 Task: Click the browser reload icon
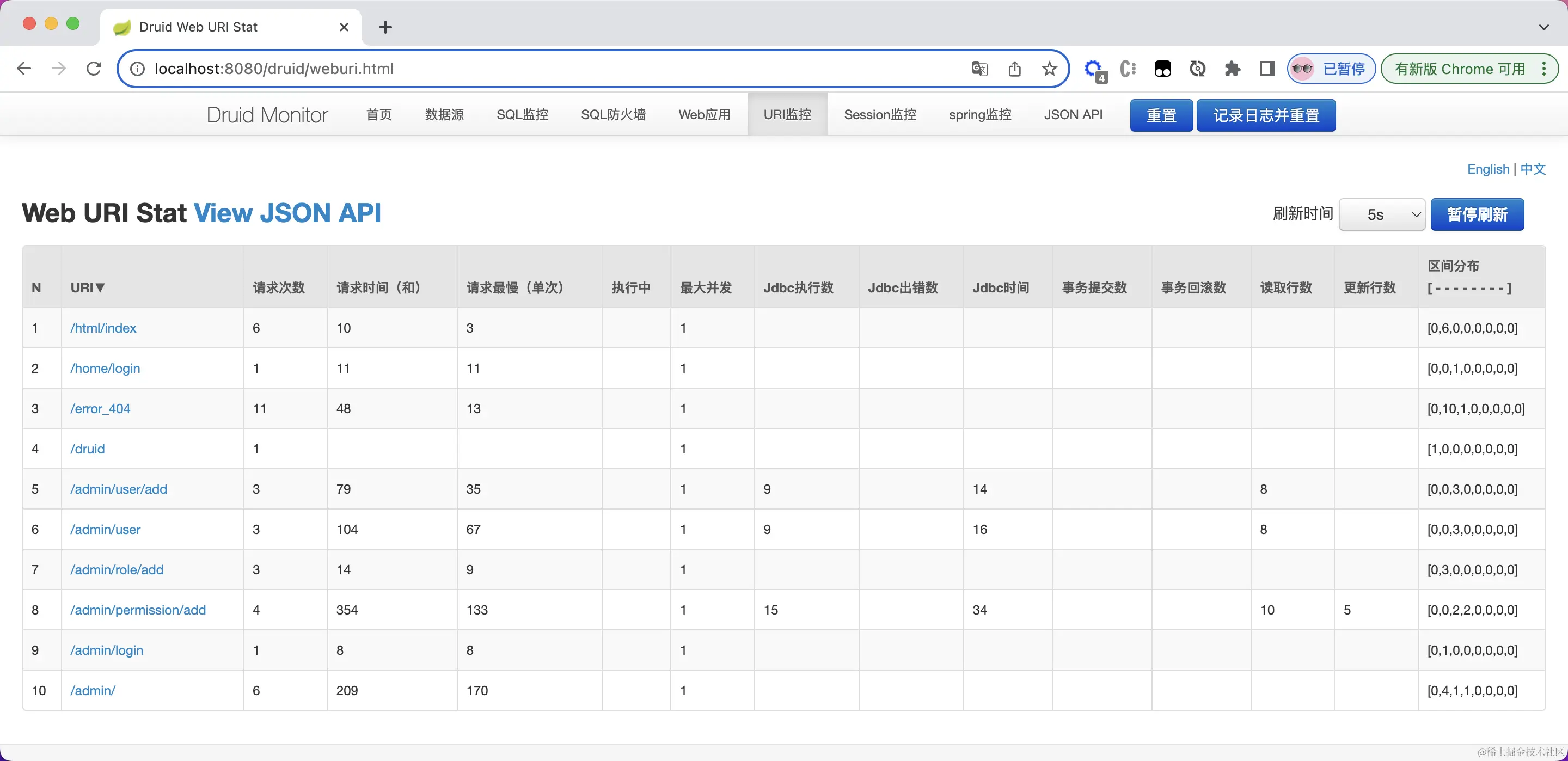94,69
